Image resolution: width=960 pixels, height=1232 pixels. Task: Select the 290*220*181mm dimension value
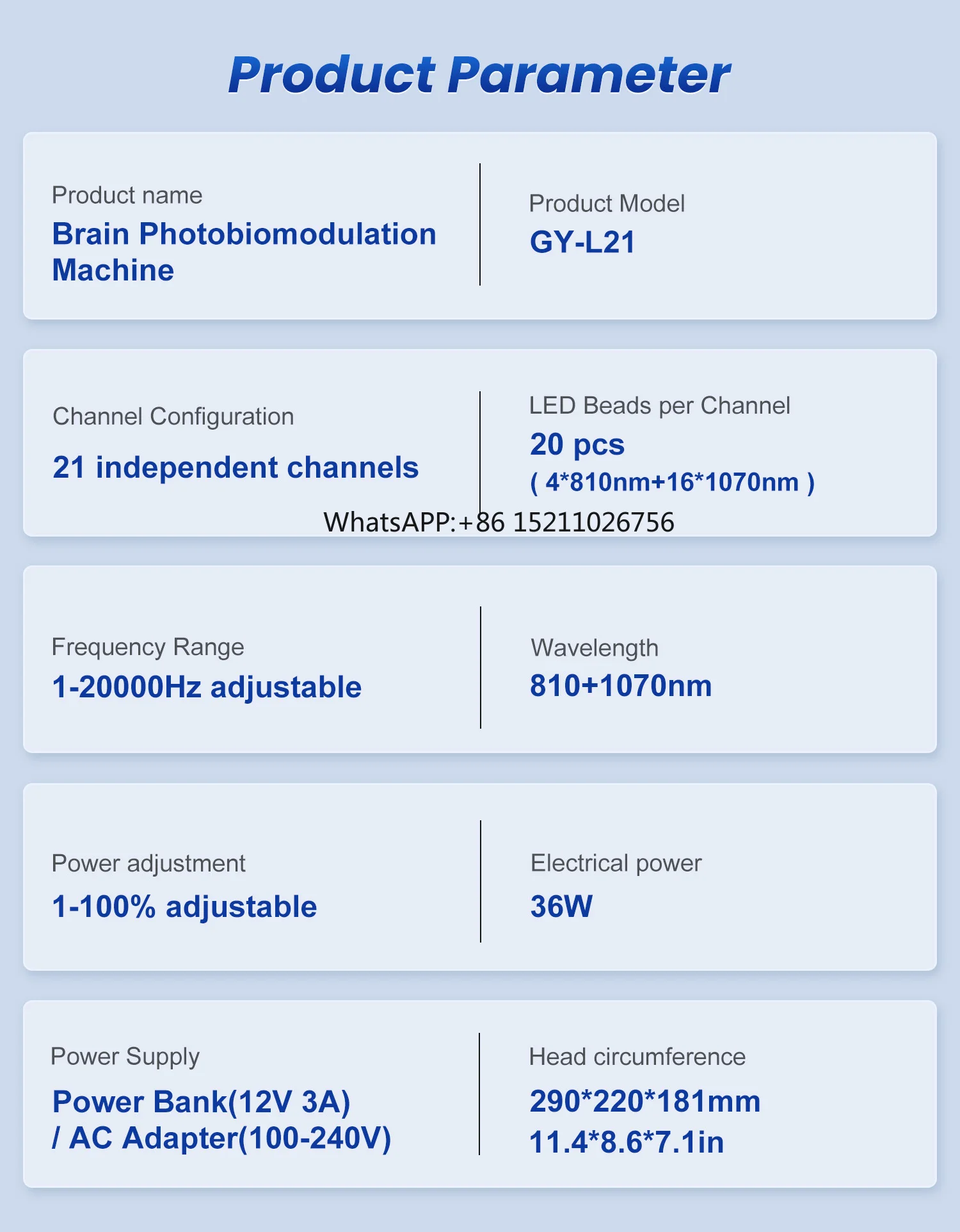tap(645, 1101)
